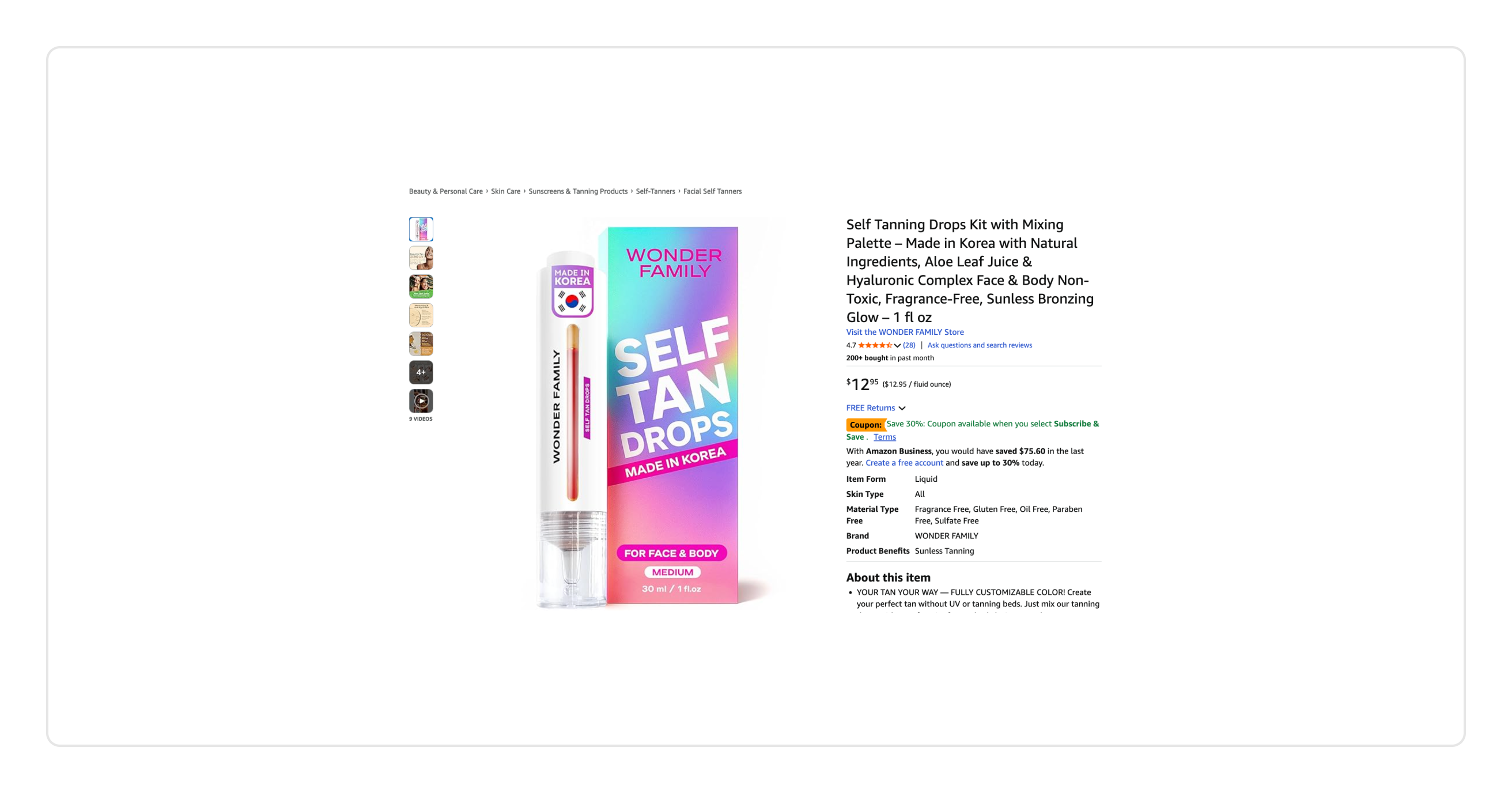1512x793 pixels.
Task: Click Ask questions and search reviews
Action: tap(980, 345)
